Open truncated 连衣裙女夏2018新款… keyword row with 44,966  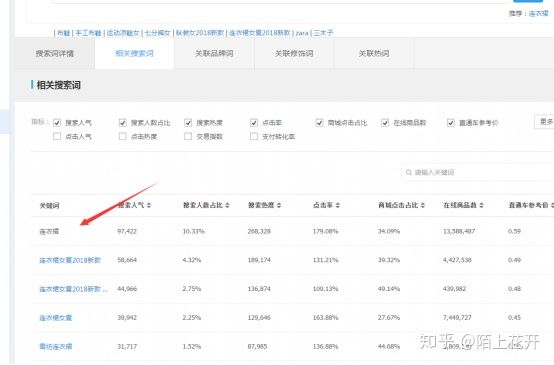coord(73,289)
